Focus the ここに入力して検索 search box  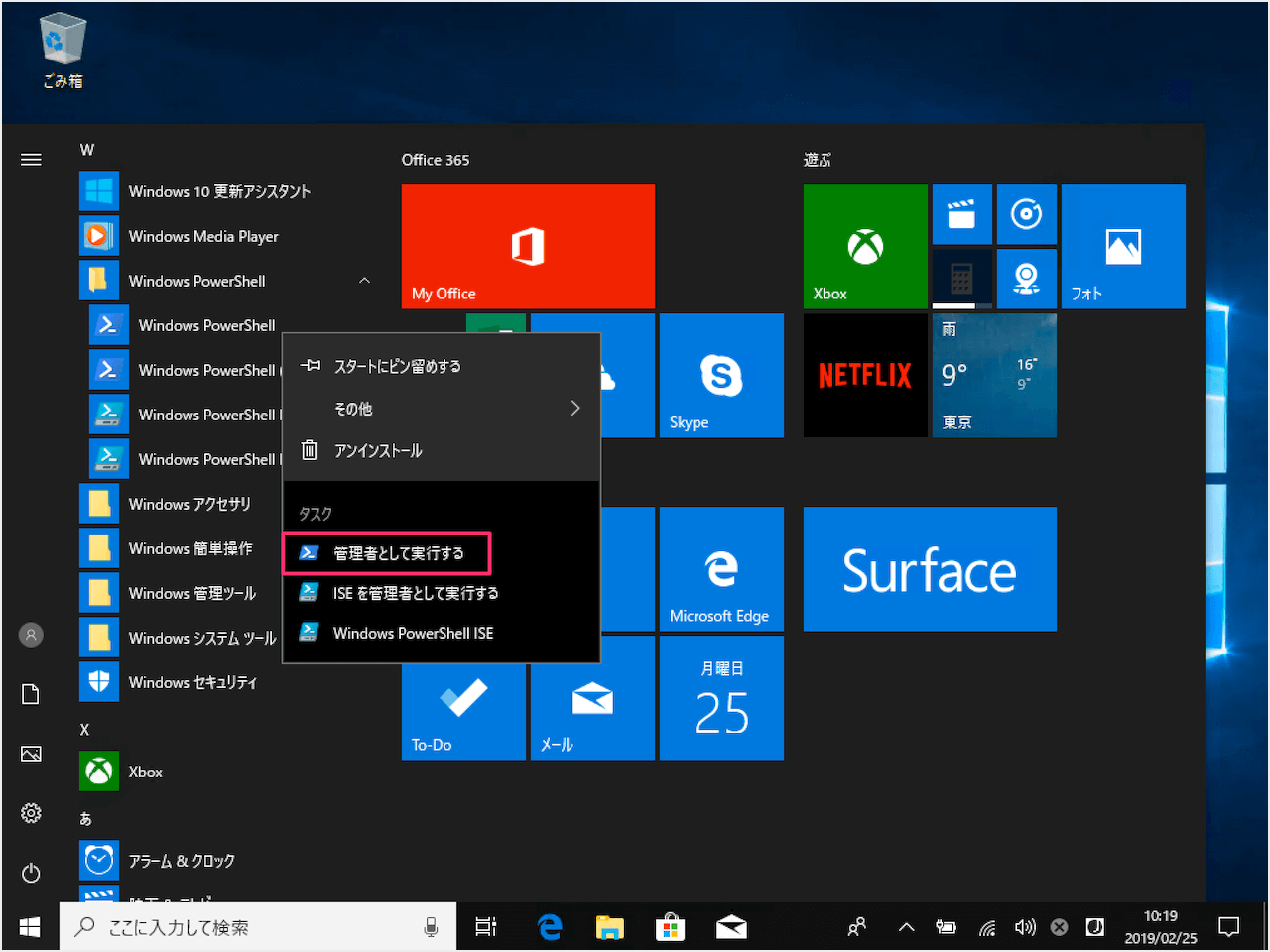click(258, 927)
